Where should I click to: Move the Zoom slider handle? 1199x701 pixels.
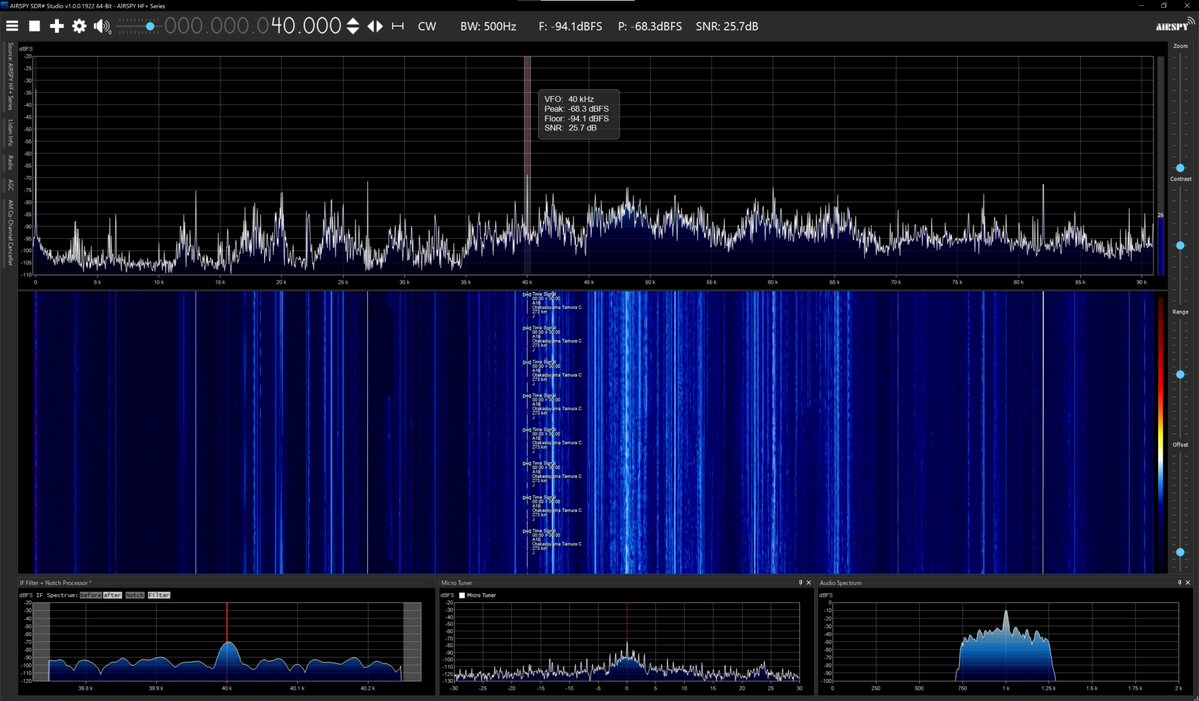(1180, 167)
